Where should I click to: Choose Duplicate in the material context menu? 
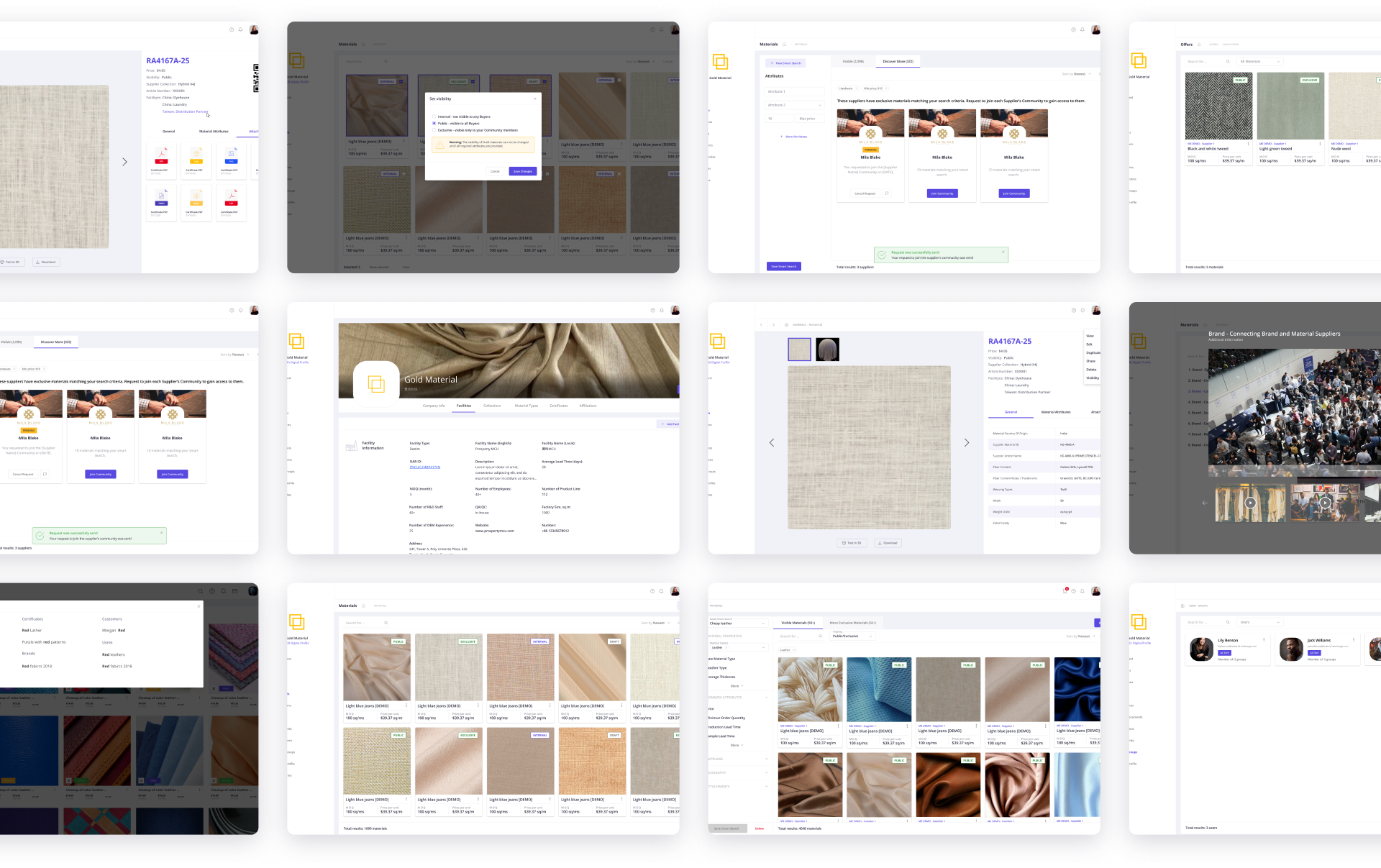pyautogui.click(x=1093, y=352)
